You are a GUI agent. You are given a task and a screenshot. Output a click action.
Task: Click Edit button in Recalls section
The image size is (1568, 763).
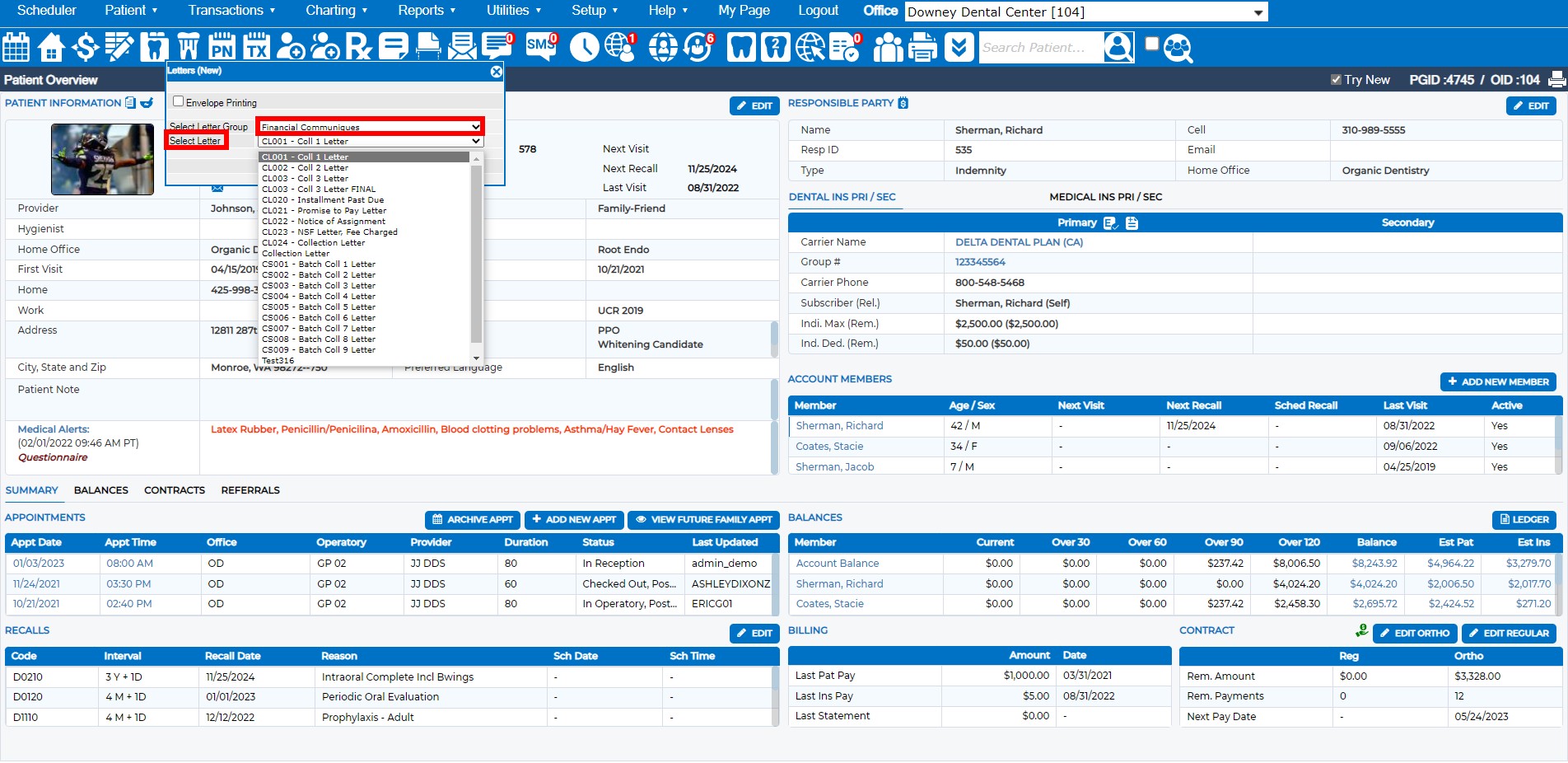[754, 634]
